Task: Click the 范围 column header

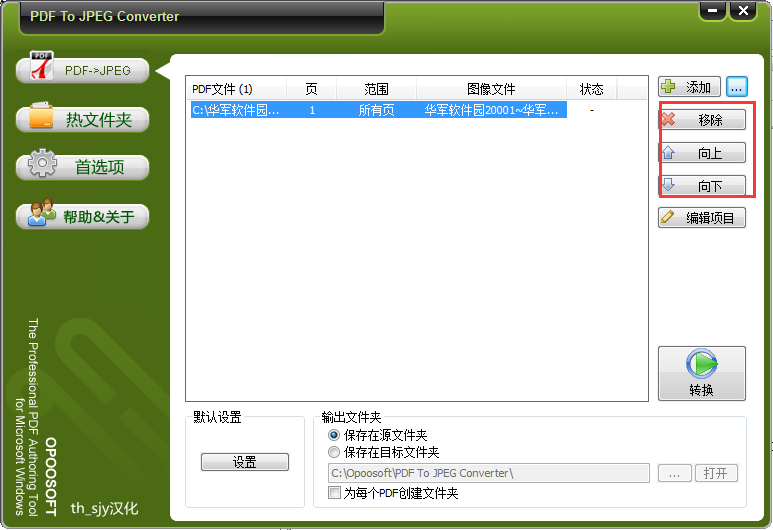Action: point(376,89)
